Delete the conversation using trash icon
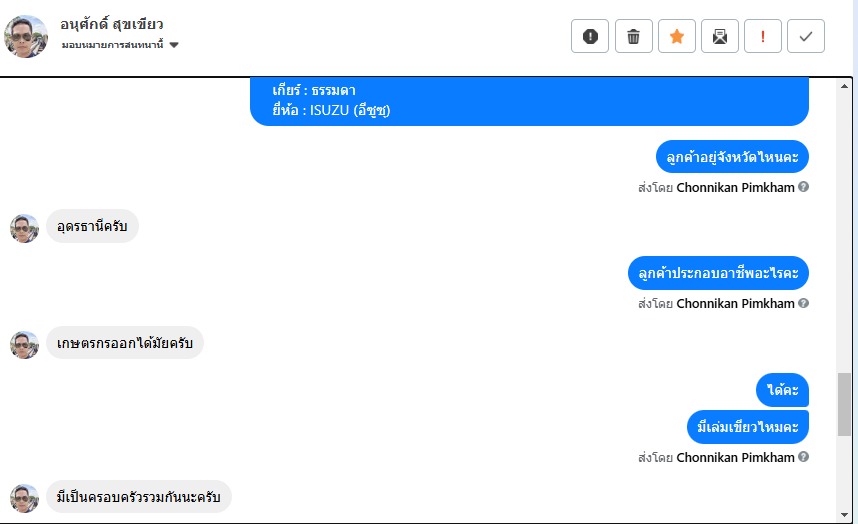858x524 pixels. [633, 37]
